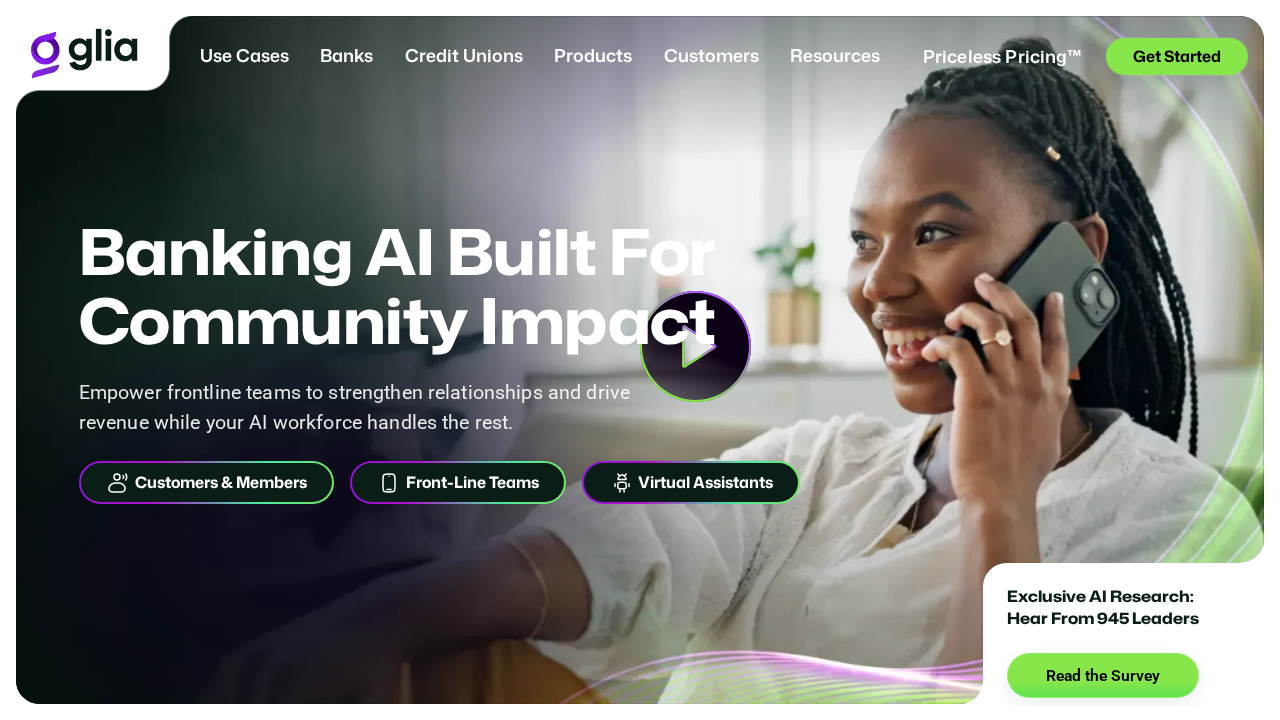Viewport: 1280px width, 720px height.
Task: Click the Read the Survey button
Action: 1103,676
